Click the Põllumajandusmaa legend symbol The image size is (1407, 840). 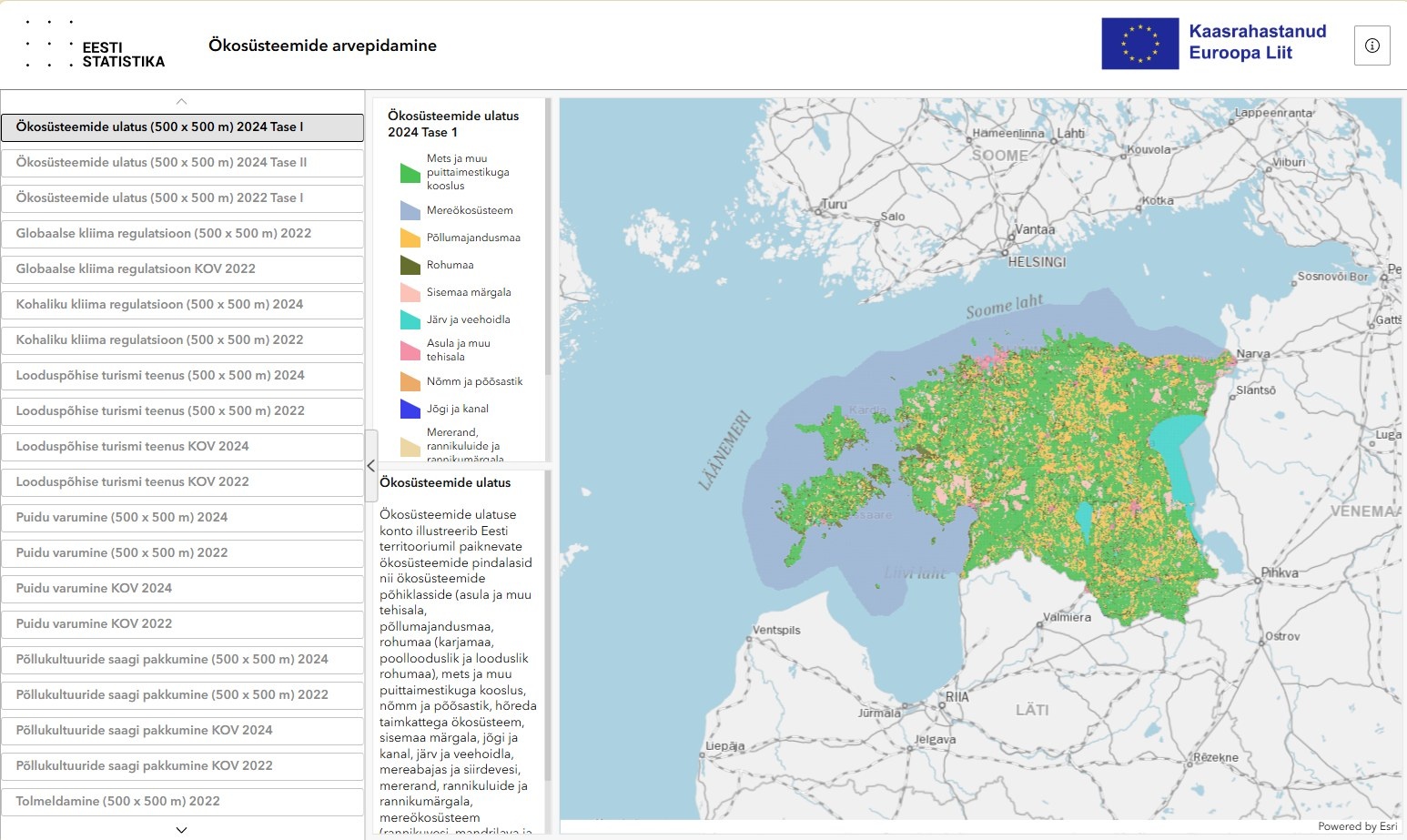pos(410,238)
